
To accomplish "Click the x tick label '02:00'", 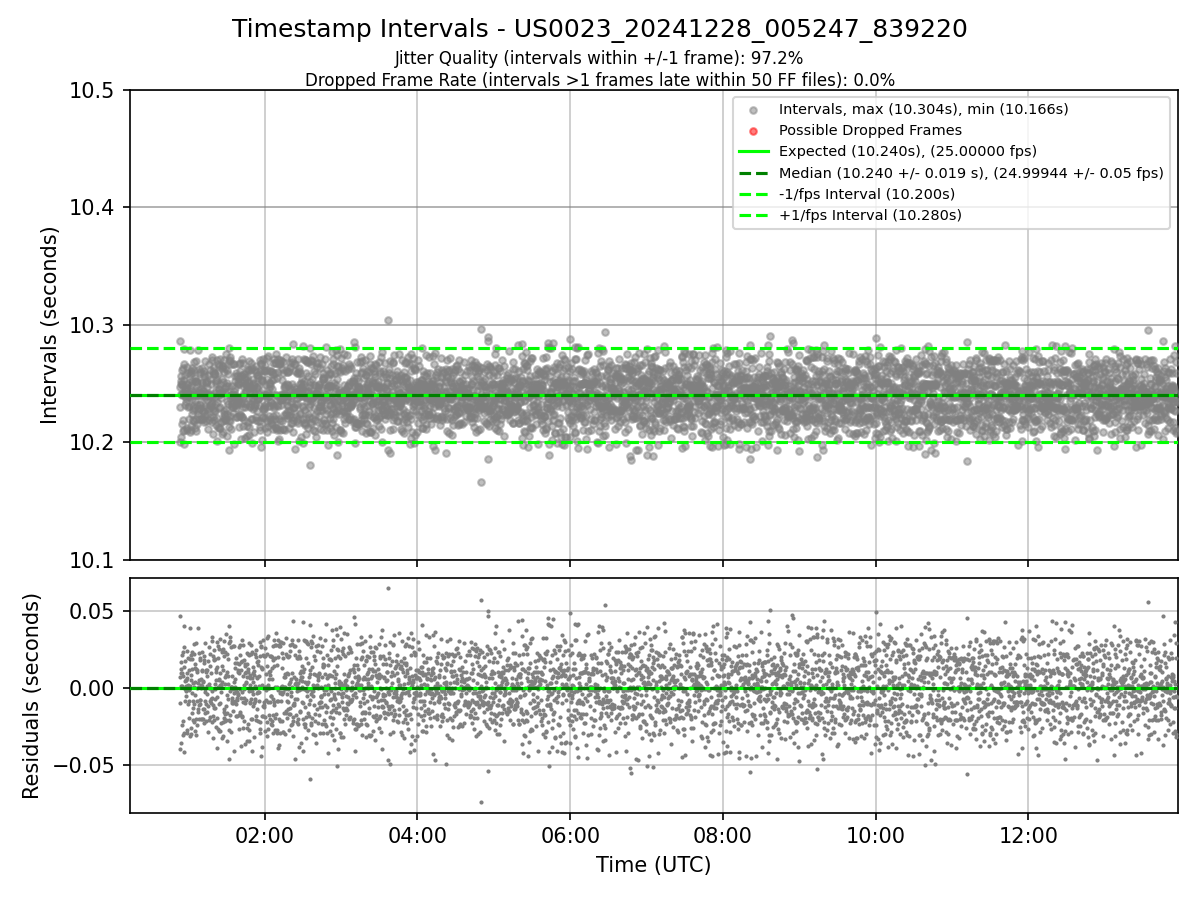I will (x=265, y=836).
